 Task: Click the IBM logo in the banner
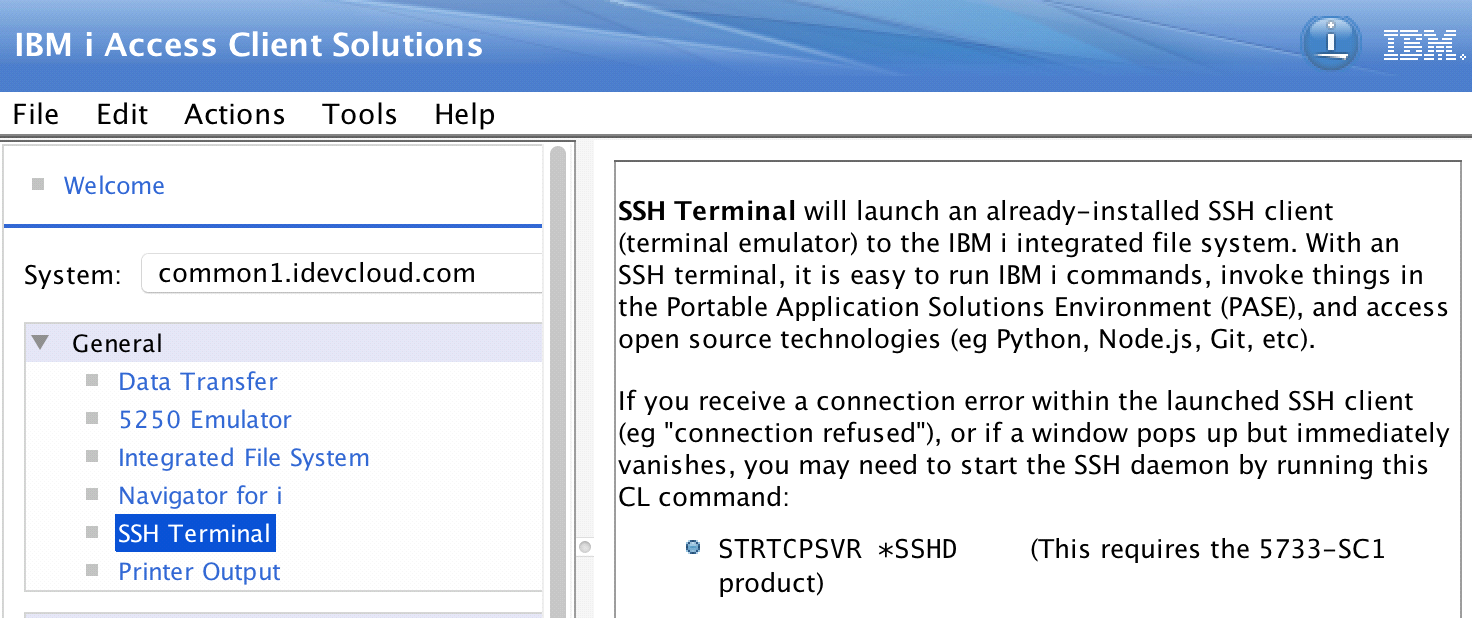pyautogui.click(x=1418, y=45)
